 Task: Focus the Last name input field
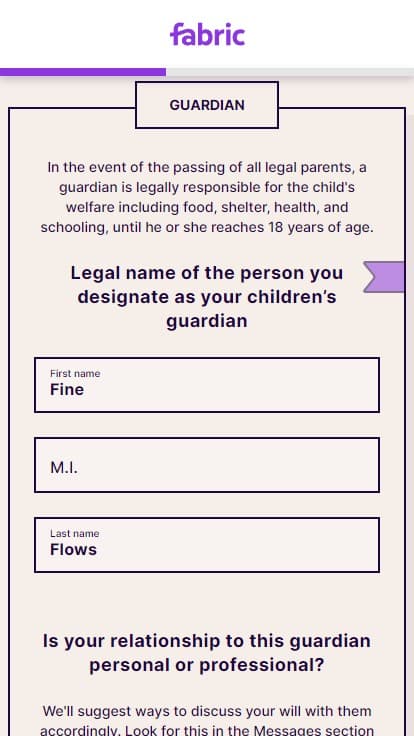pos(207,545)
